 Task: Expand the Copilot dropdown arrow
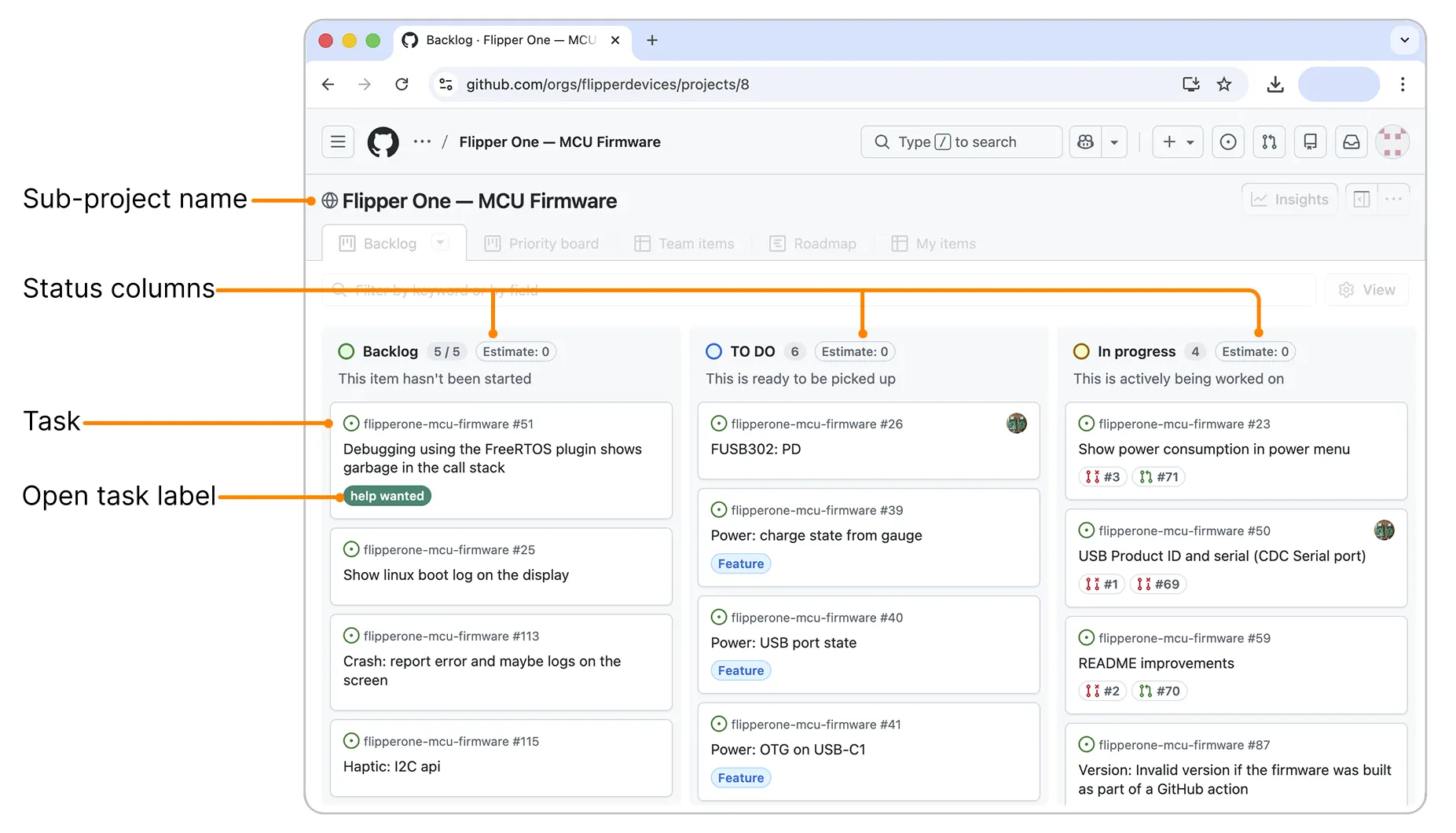pos(1114,142)
